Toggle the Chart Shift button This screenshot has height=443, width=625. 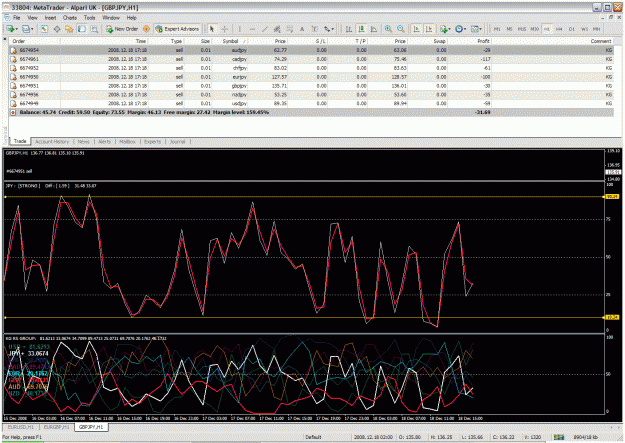click(429, 29)
